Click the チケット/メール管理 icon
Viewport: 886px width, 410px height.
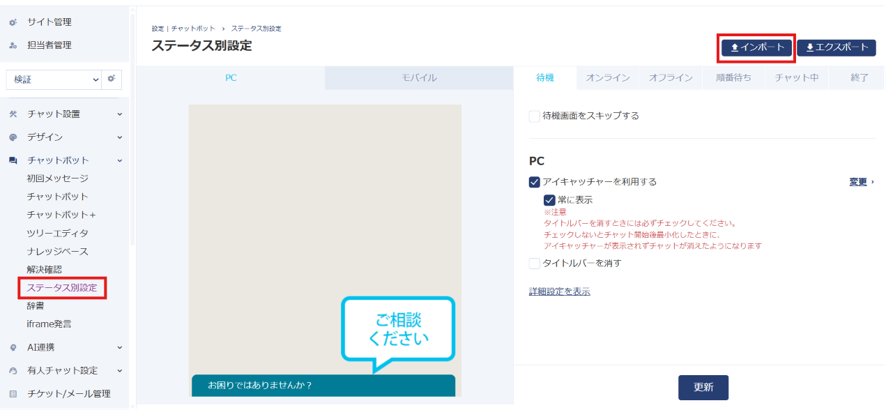coord(14,394)
